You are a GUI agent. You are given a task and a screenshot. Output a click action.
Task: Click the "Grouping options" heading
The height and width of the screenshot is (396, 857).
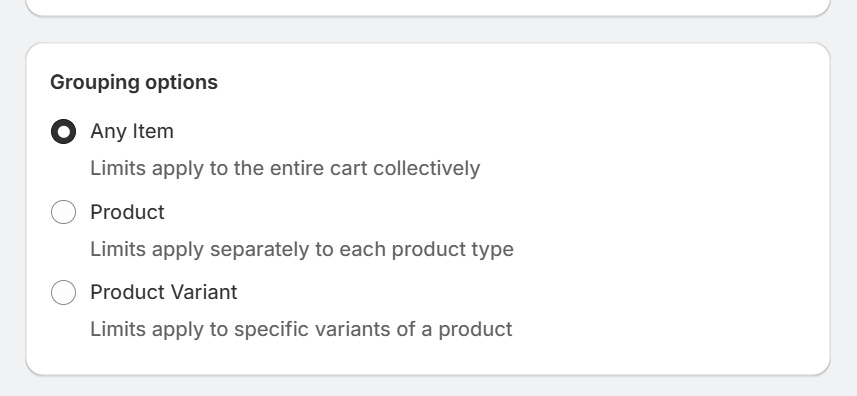point(134,82)
